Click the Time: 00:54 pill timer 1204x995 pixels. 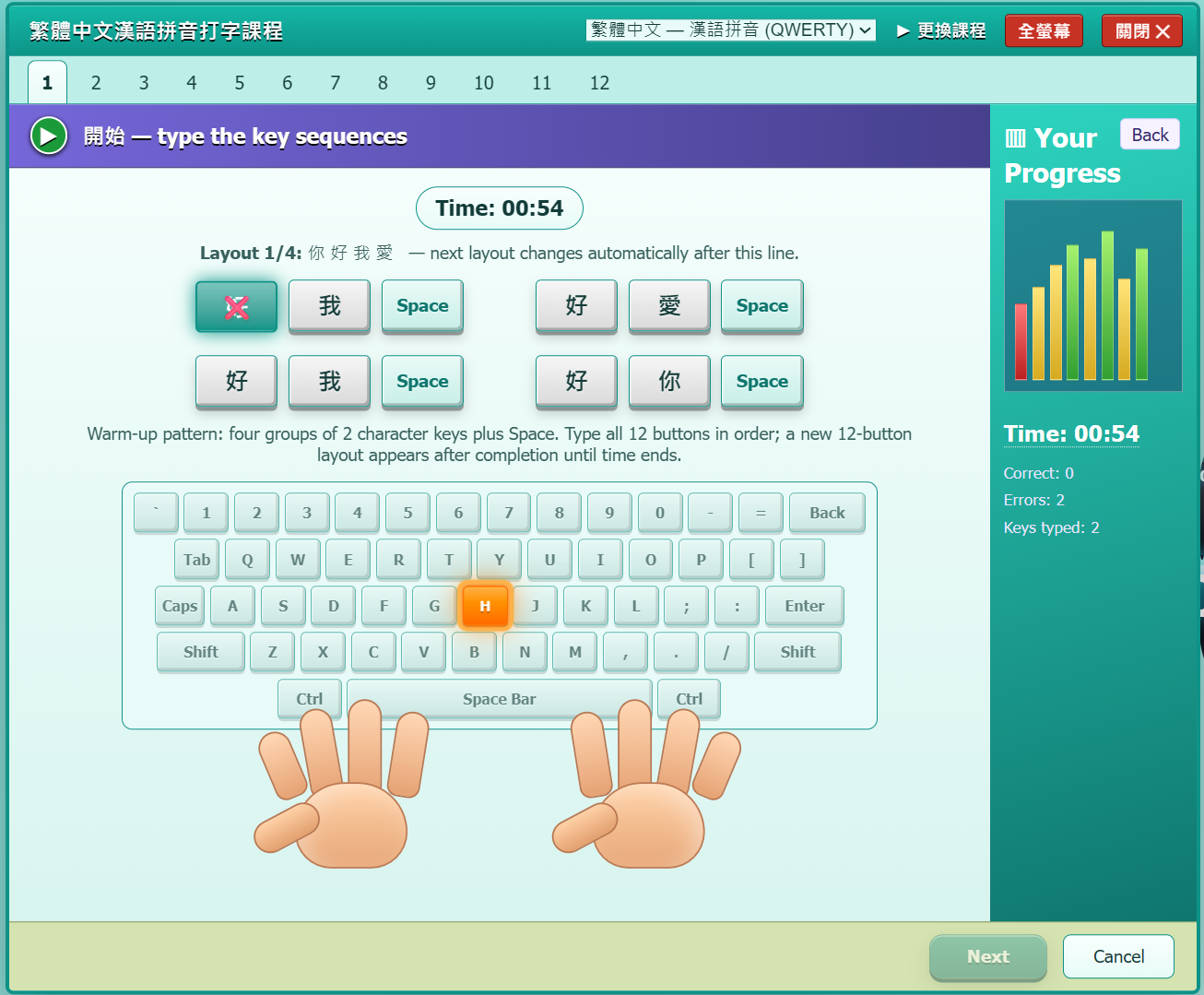click(500, 208)
